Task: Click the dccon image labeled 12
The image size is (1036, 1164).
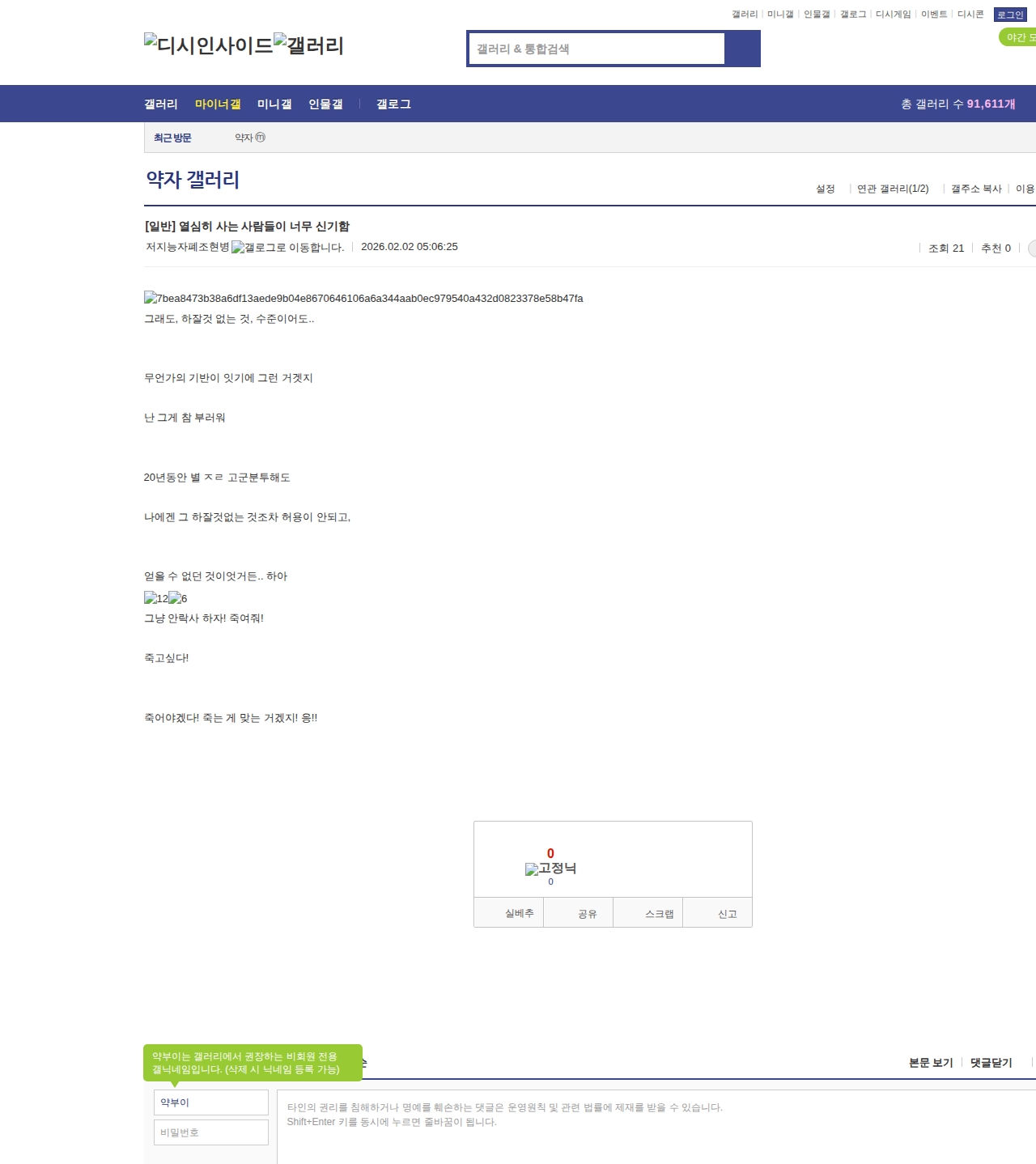Action: tap(155, 598)
